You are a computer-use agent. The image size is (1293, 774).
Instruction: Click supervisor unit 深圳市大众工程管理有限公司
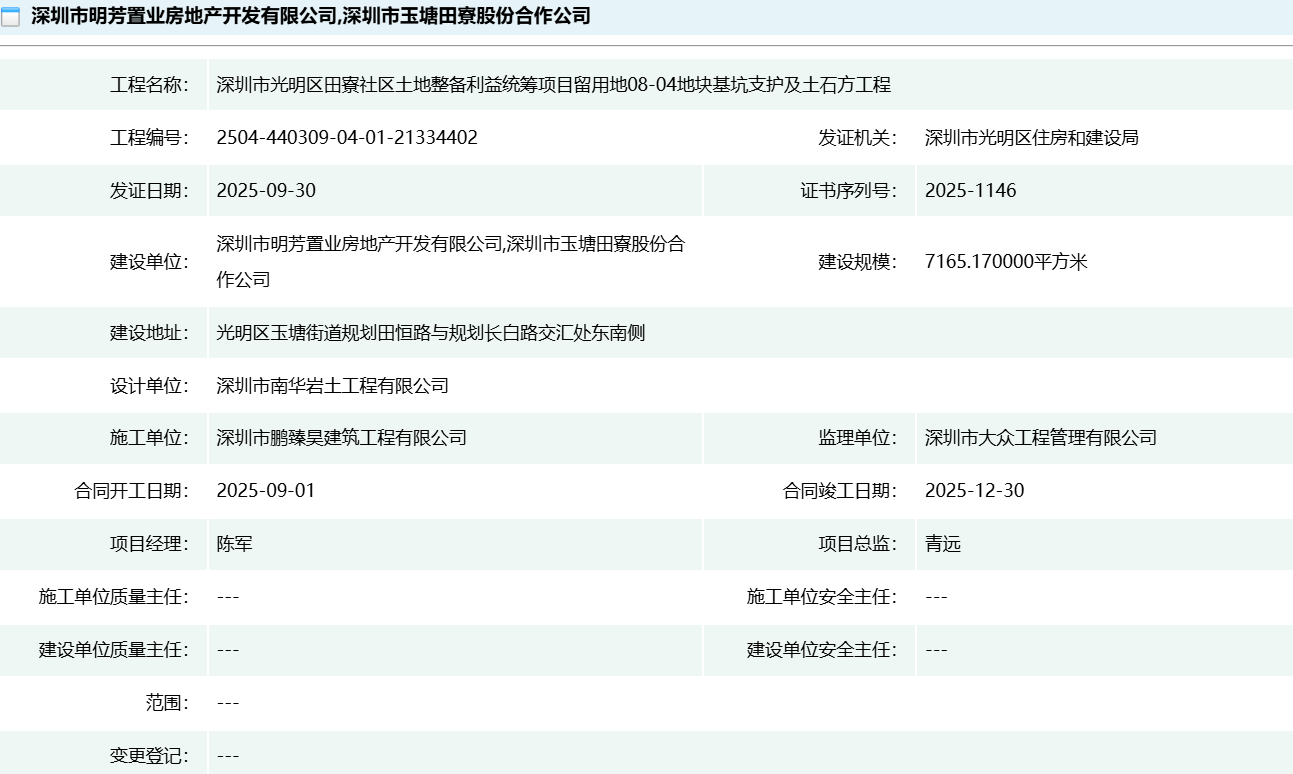point(1040,438)
